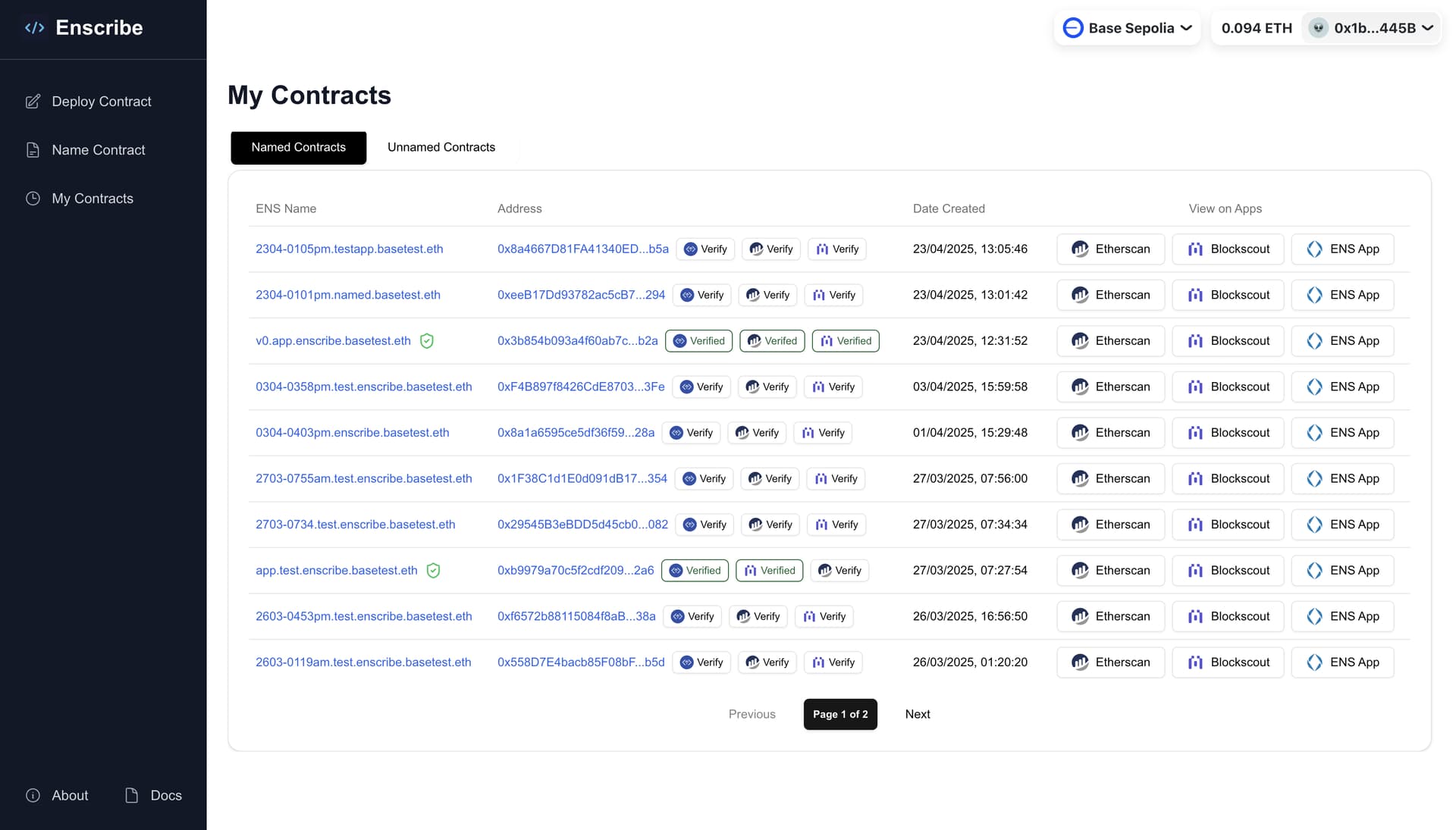Click the Base Sepolia network logo icon

tap(1072, 28)
